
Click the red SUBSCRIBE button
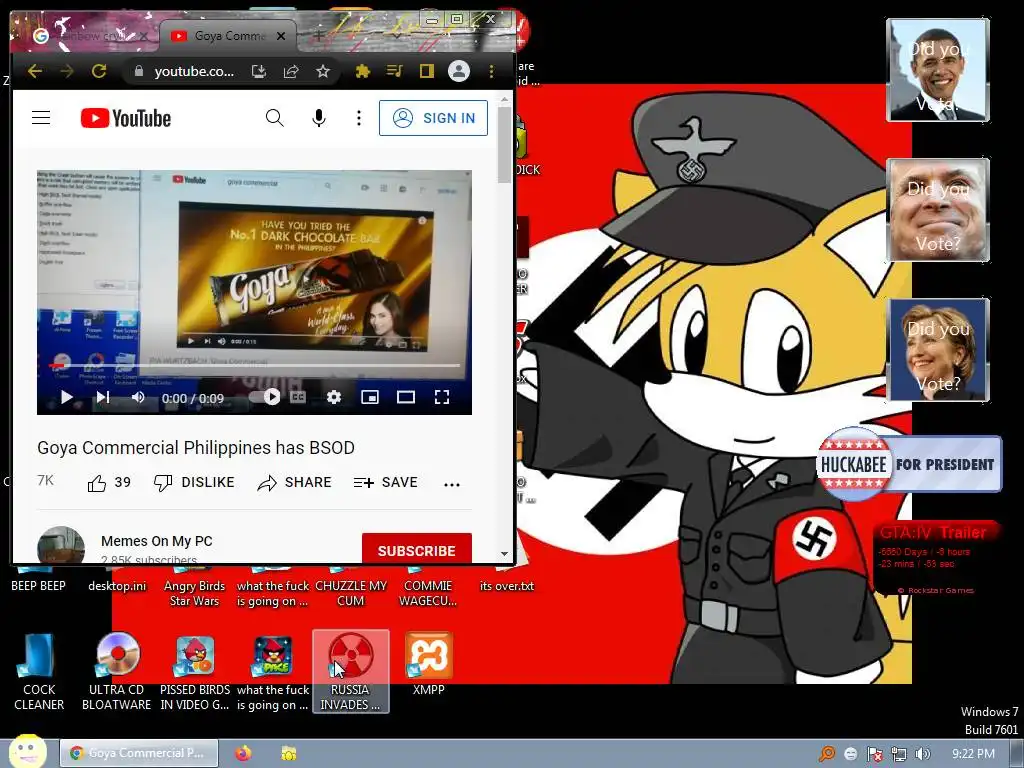click(x=417, y=549)
